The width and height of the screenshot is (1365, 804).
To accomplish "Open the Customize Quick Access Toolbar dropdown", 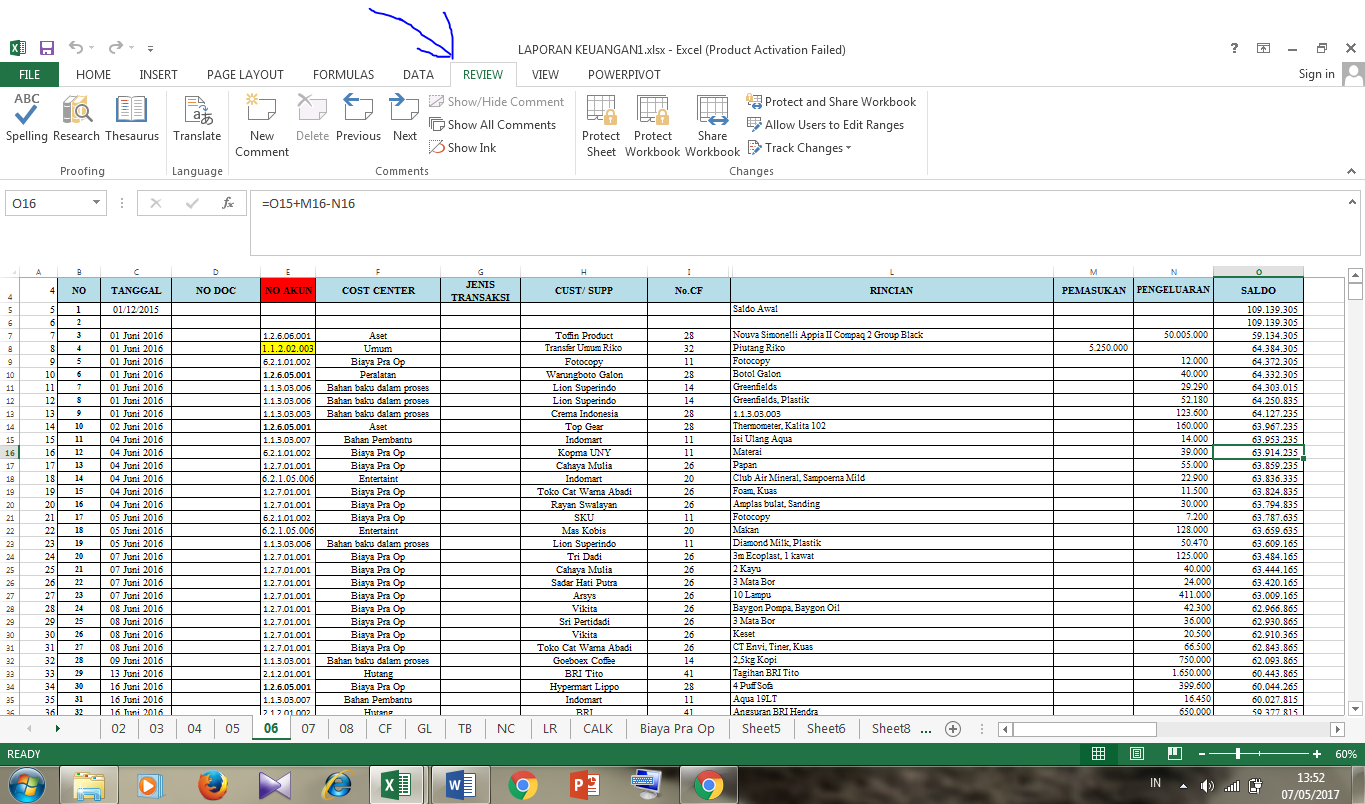I will (150, 48).
